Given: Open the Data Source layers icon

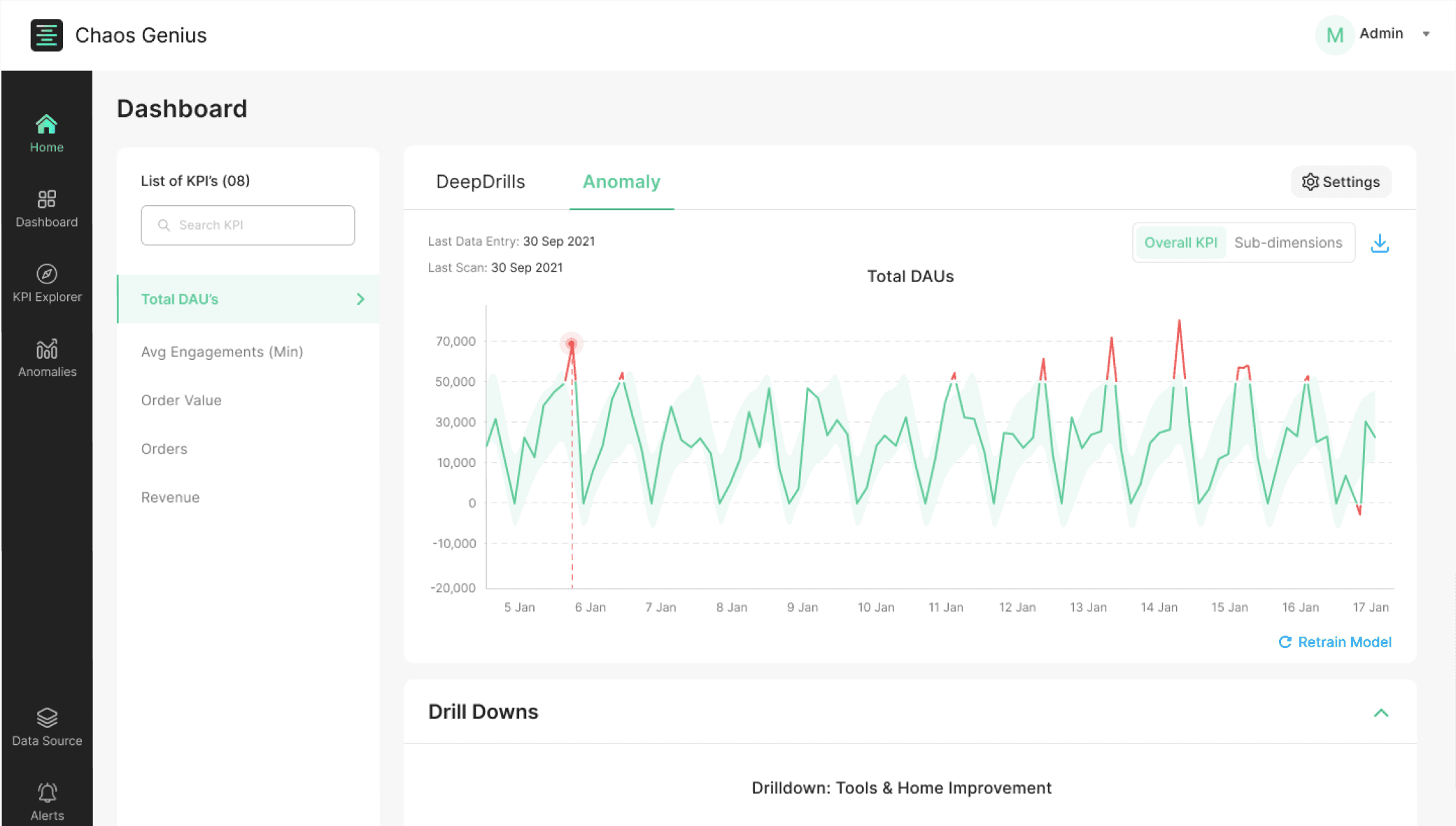Looking at the screenshot, I should [x=47, y=717].
